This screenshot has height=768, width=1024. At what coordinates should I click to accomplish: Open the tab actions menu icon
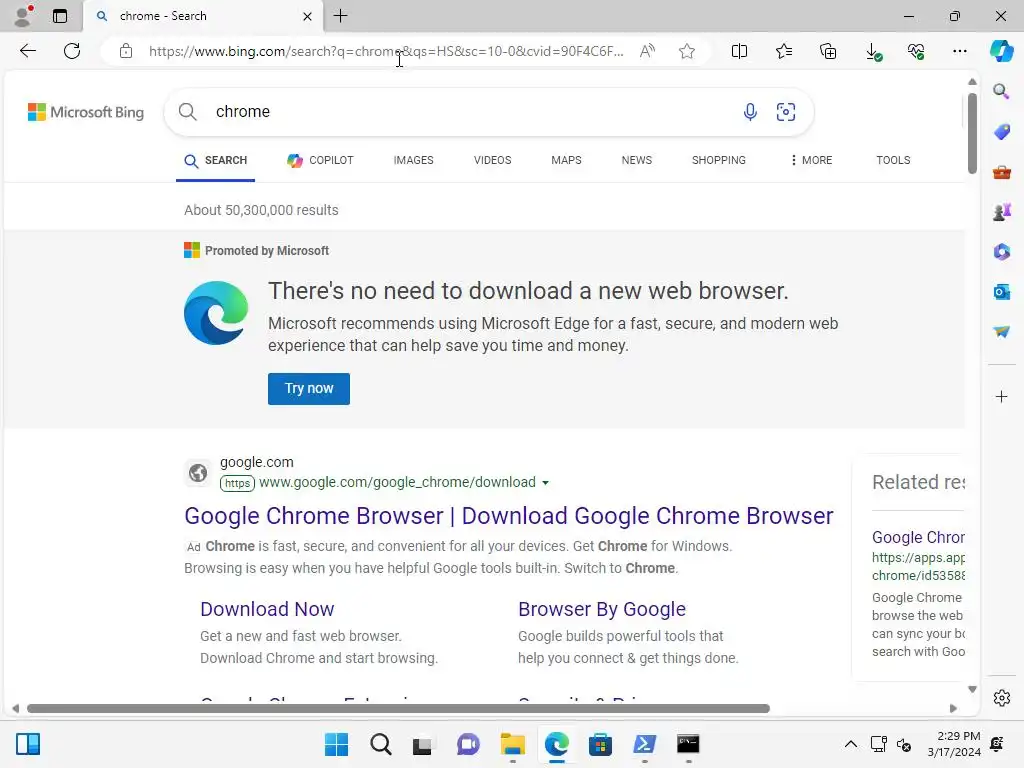pos(59,16)
